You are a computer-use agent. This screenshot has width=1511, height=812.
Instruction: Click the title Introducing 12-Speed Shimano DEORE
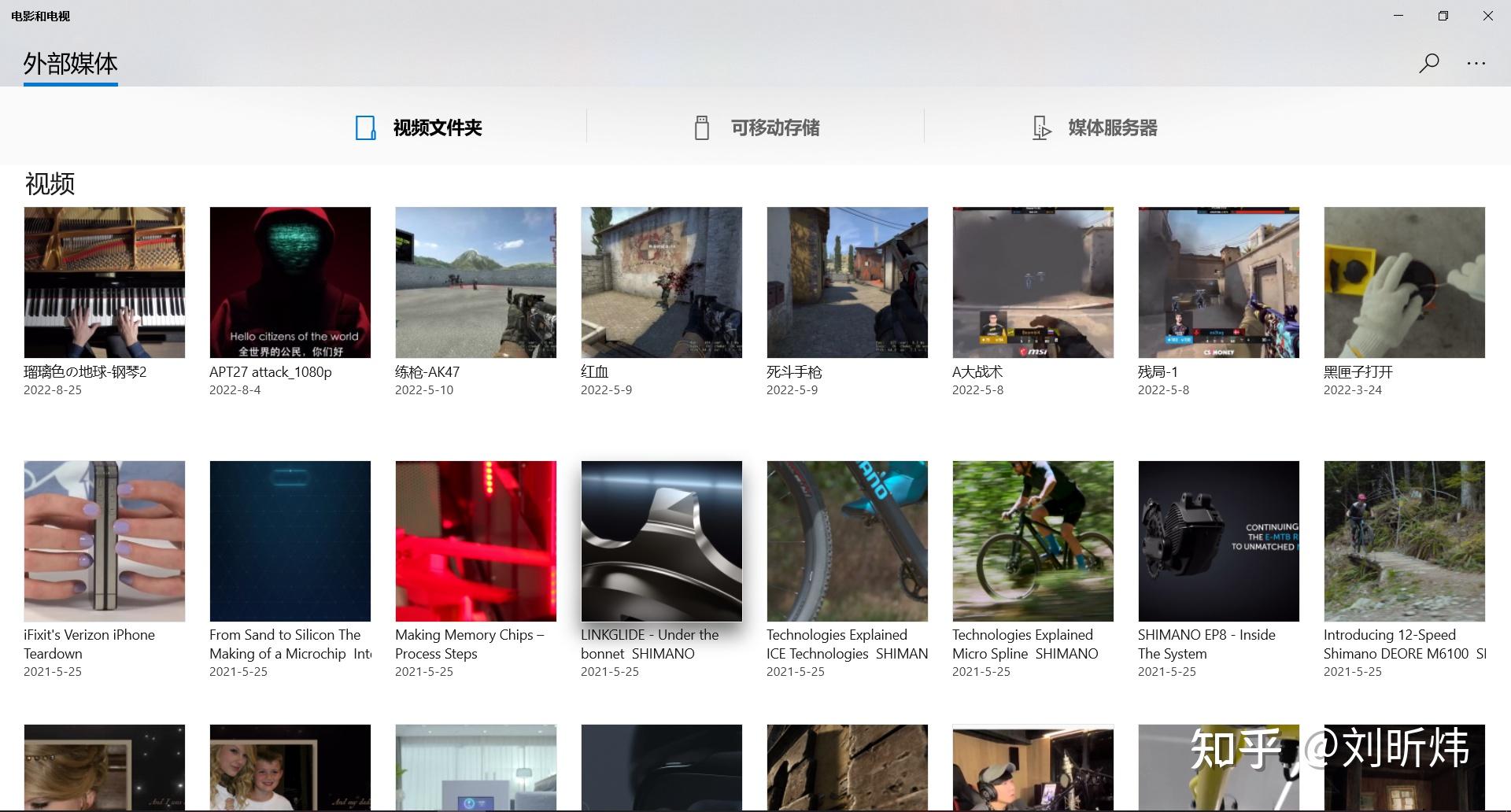click(1405, 644)
